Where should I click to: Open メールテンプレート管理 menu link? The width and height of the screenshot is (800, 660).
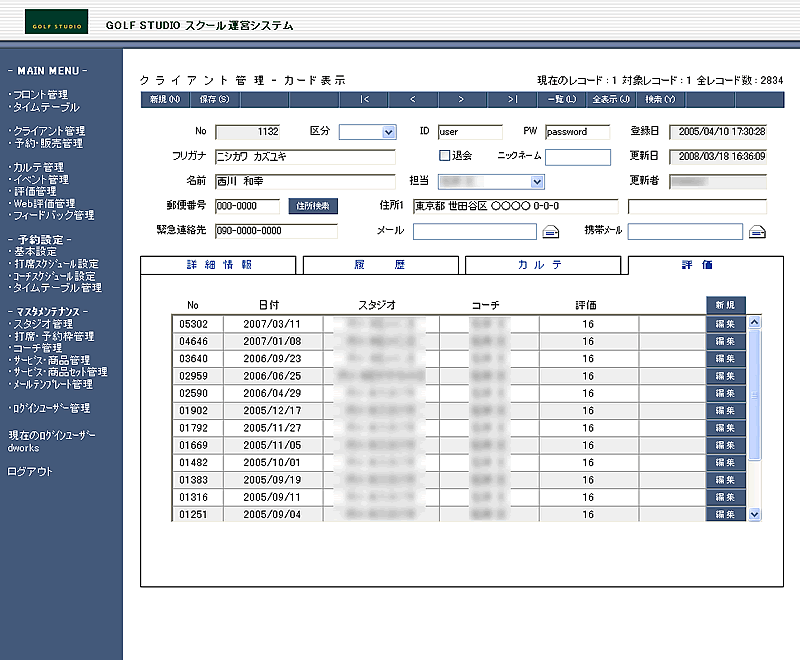coord(53,384)
